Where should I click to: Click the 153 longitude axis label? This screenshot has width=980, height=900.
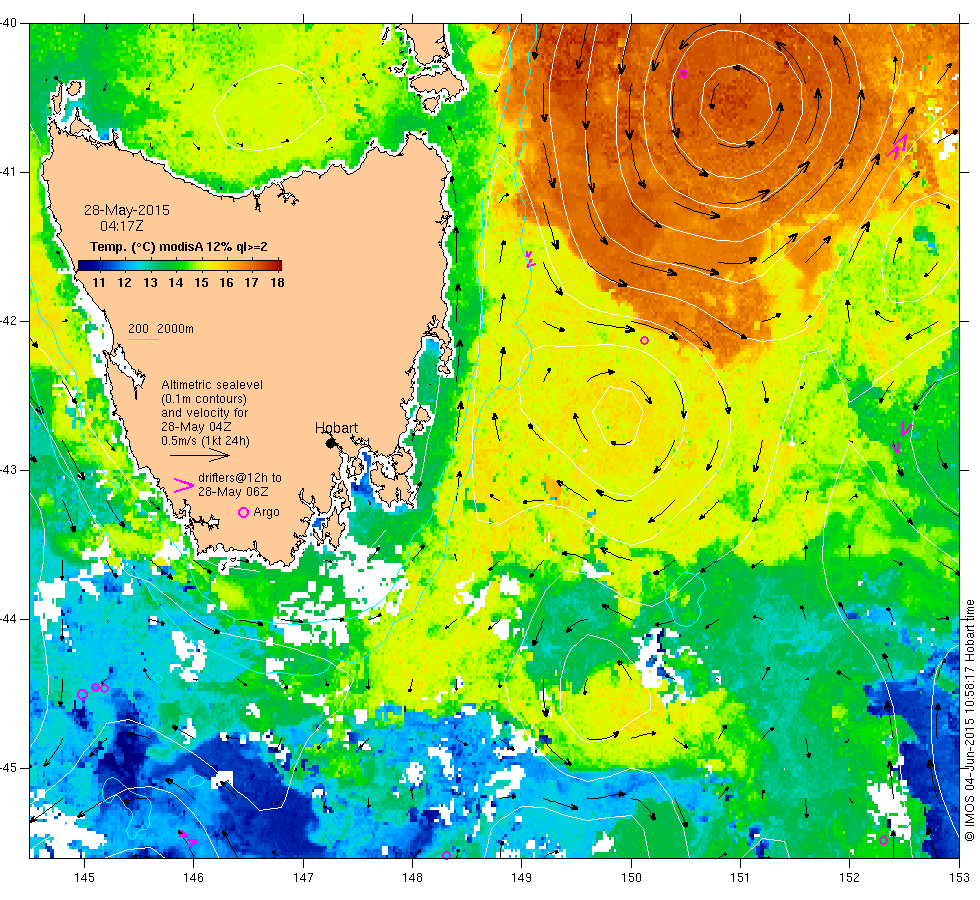pyautogui.click(x=959, y=878)
